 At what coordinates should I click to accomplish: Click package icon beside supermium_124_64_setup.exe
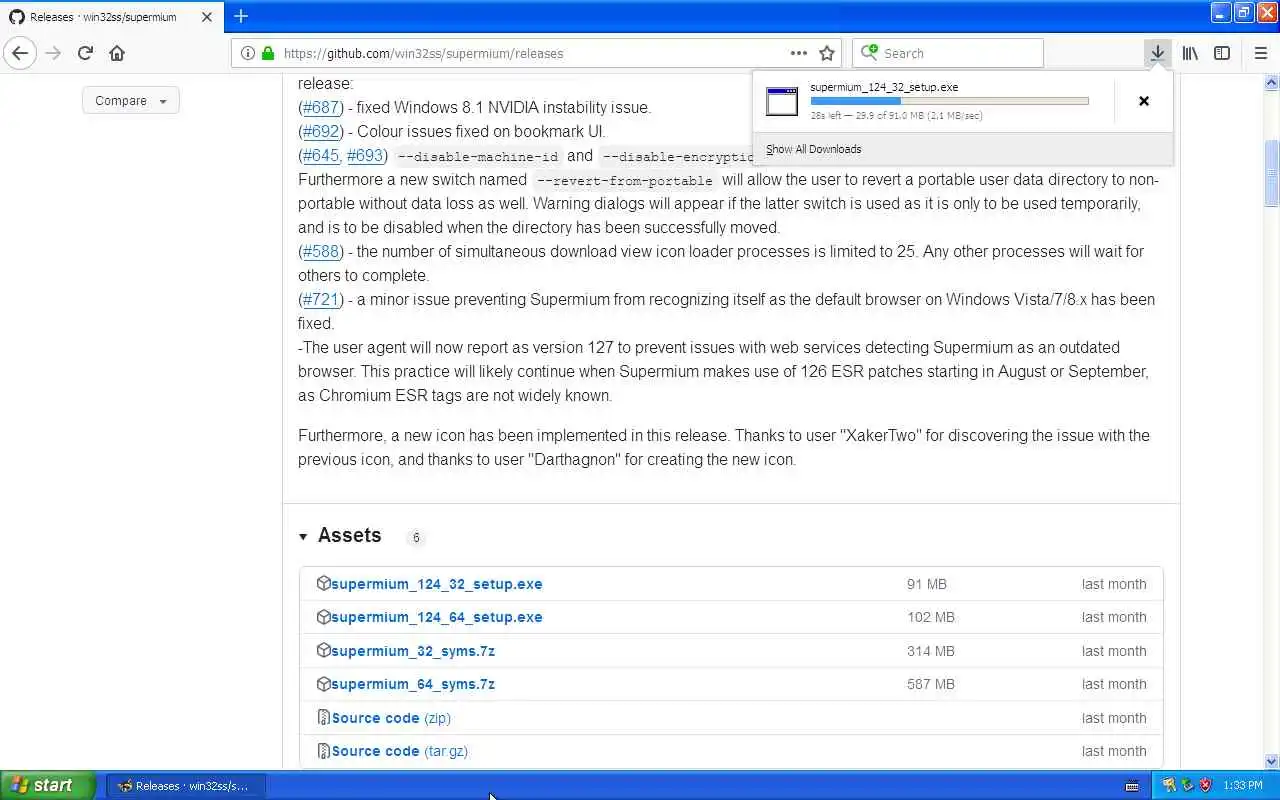[323, 617]
